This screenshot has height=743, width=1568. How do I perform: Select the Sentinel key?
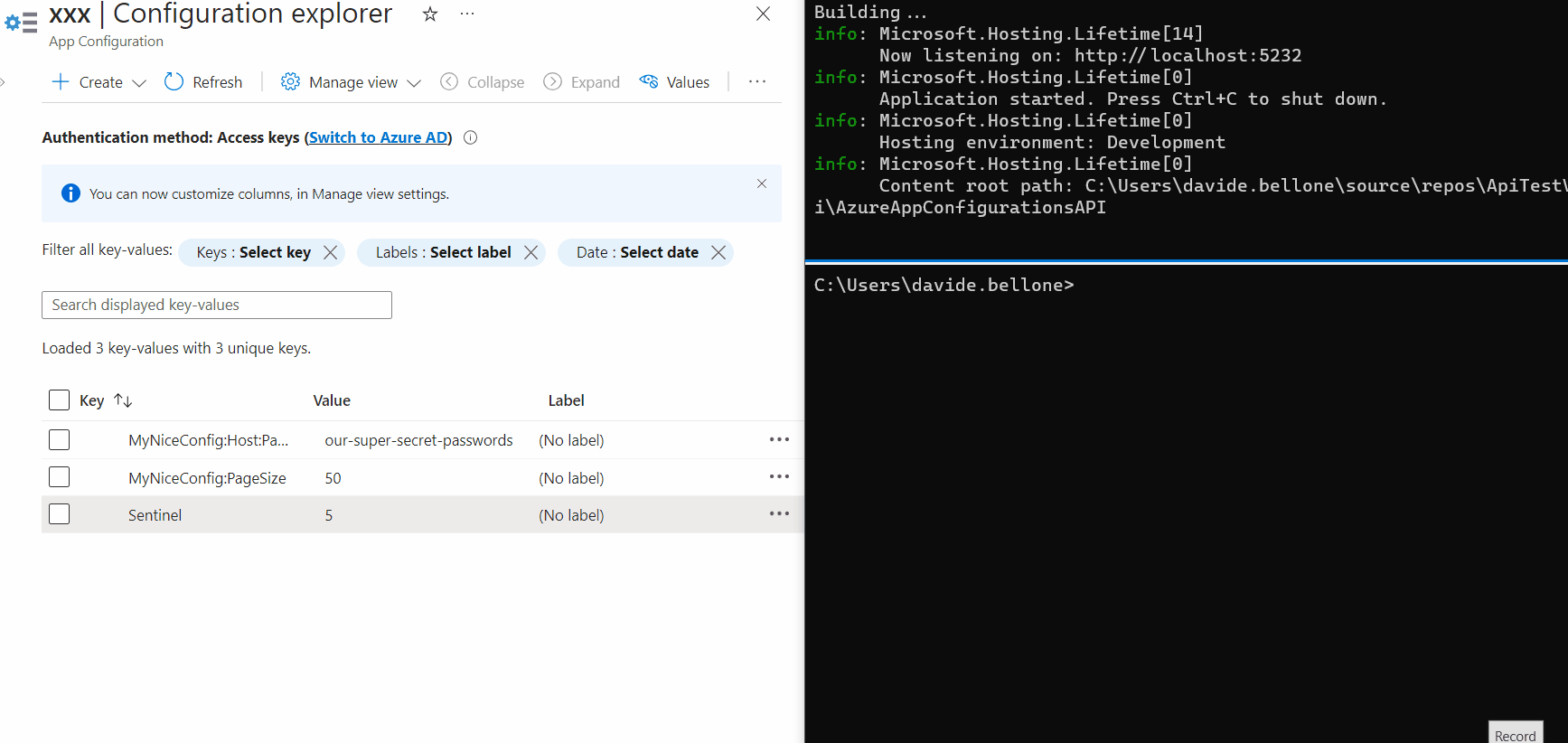(x=155, y=515)
